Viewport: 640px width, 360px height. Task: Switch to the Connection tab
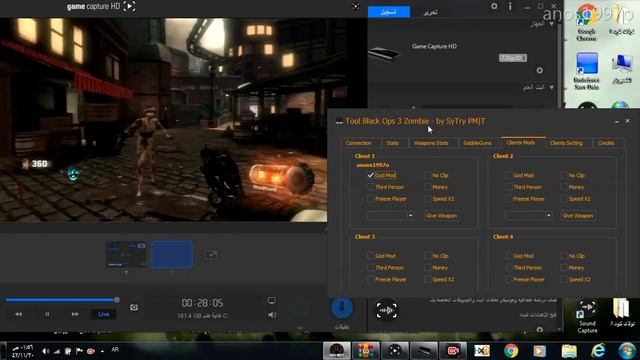point(359,143)
